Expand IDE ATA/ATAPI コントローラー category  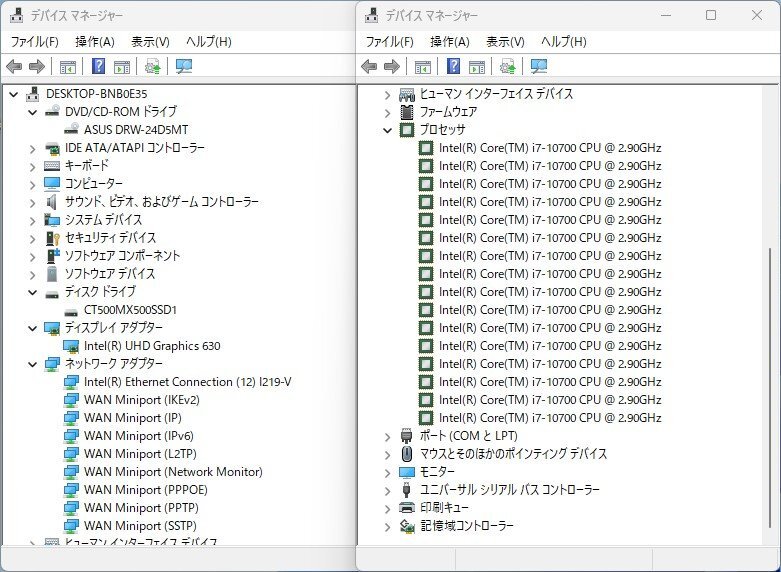32,148
